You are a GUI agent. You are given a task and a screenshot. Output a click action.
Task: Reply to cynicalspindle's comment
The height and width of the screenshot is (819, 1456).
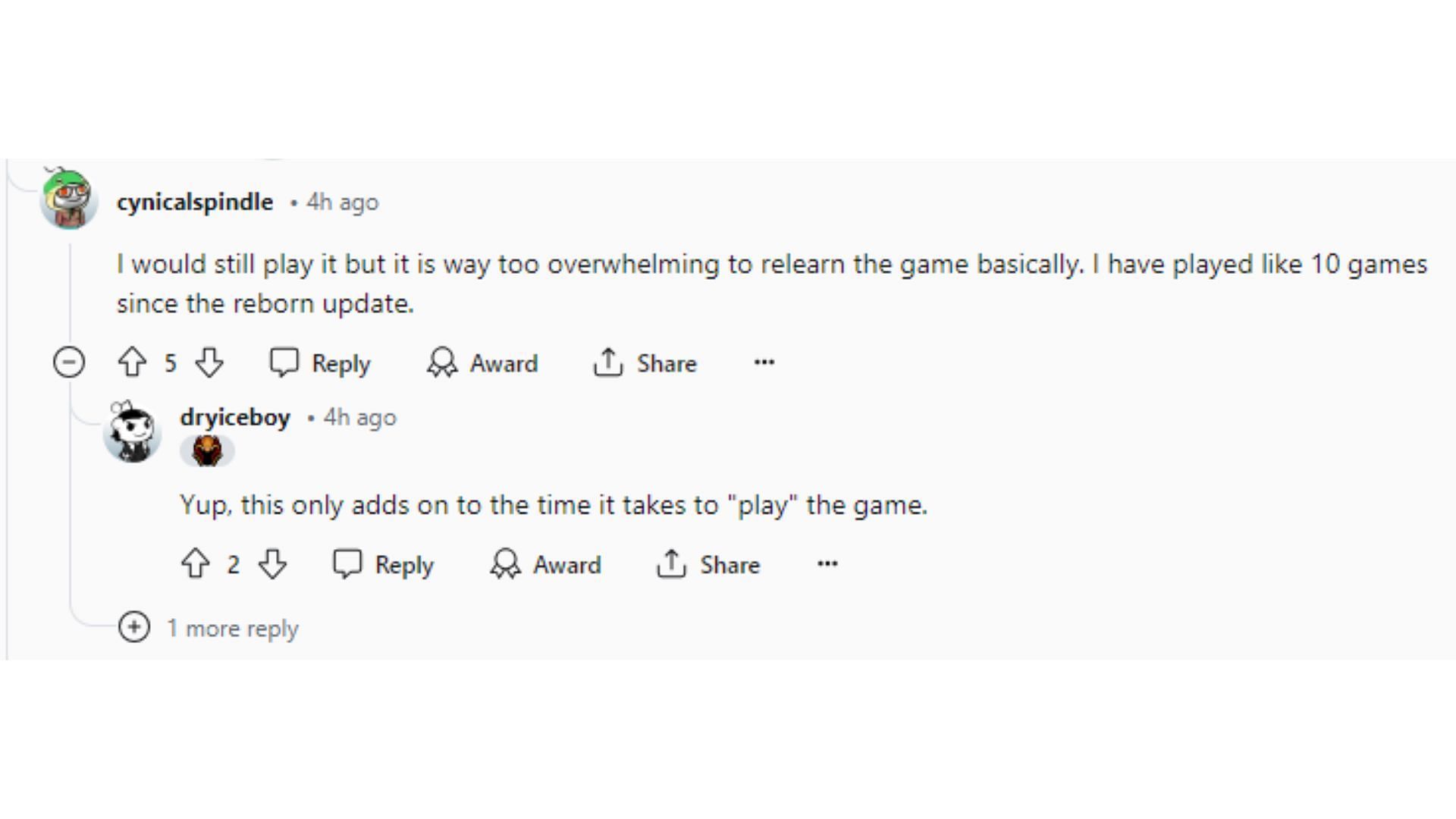320,363
